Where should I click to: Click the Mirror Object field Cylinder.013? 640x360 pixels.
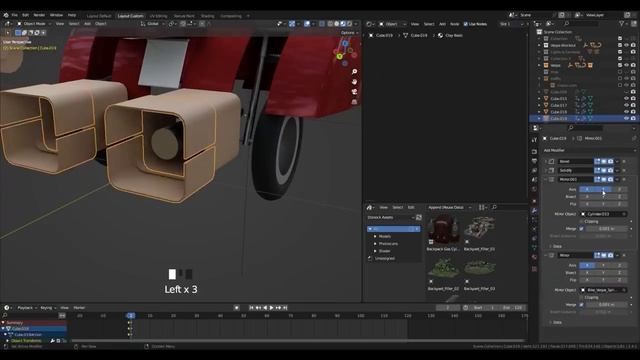(x=604, y=214)
